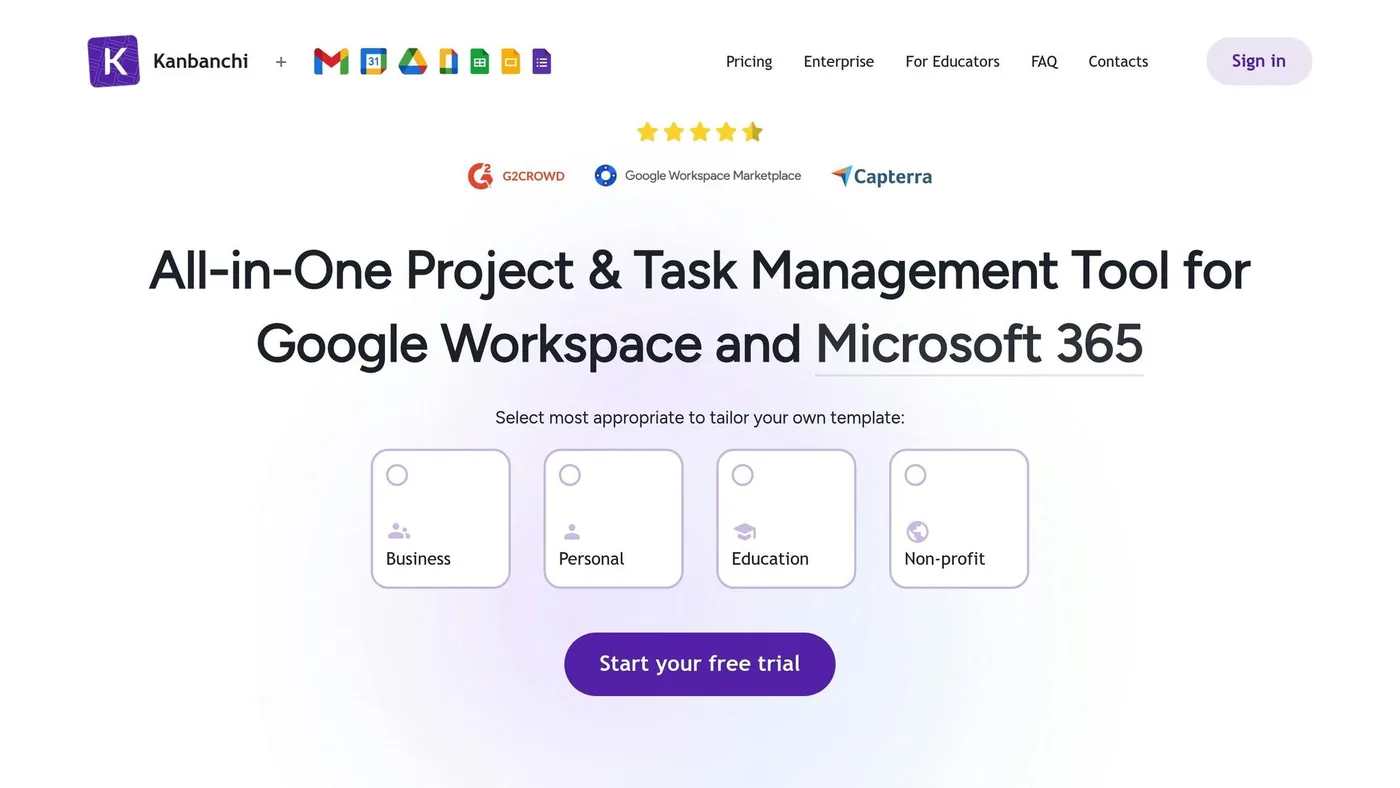Image resolution: width=1400 pixels, height=788 pixels.
Task: Open the Contacts page
Action: click(1118, 62)
